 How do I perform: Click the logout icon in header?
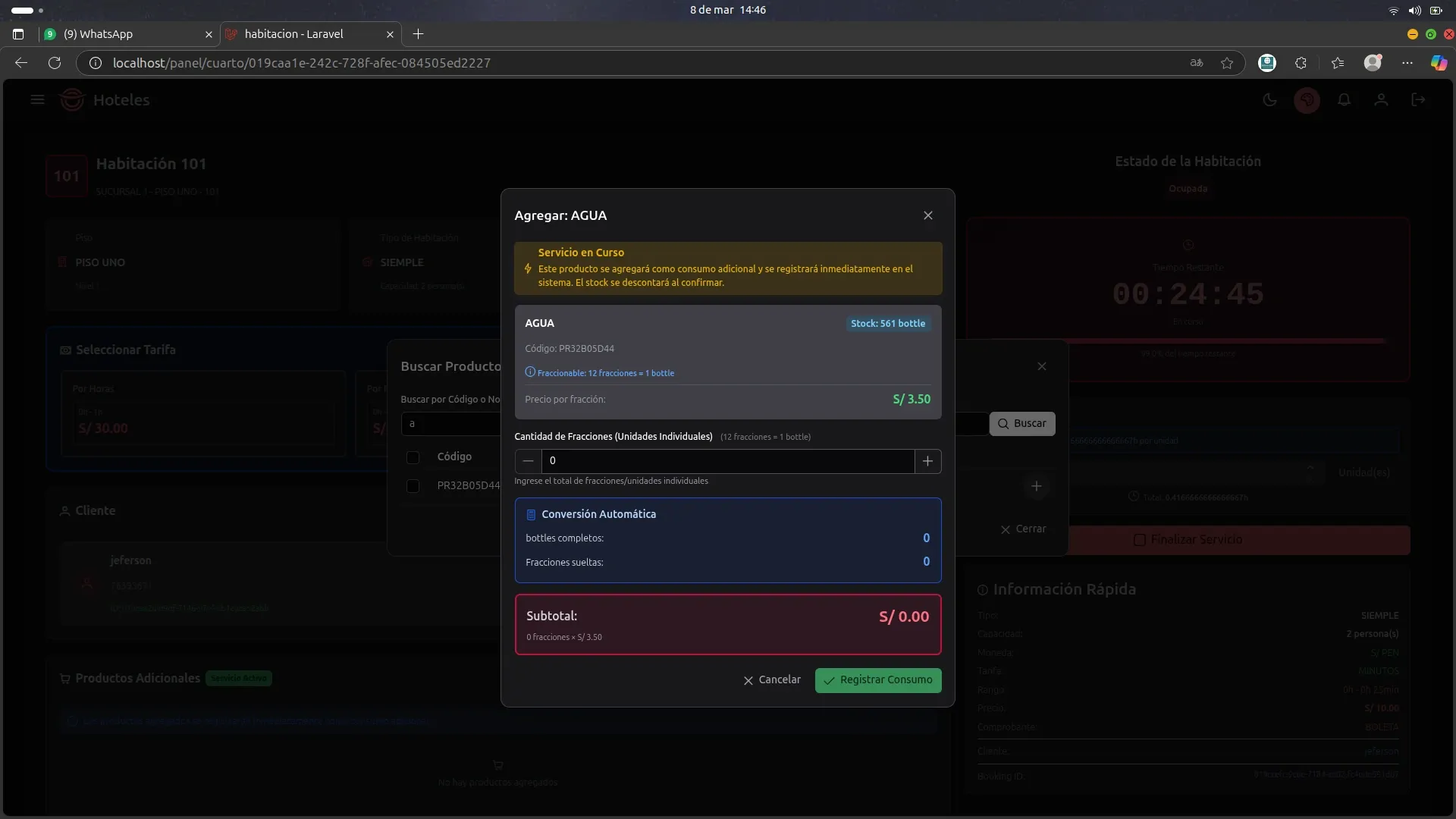pos(1418,100)
